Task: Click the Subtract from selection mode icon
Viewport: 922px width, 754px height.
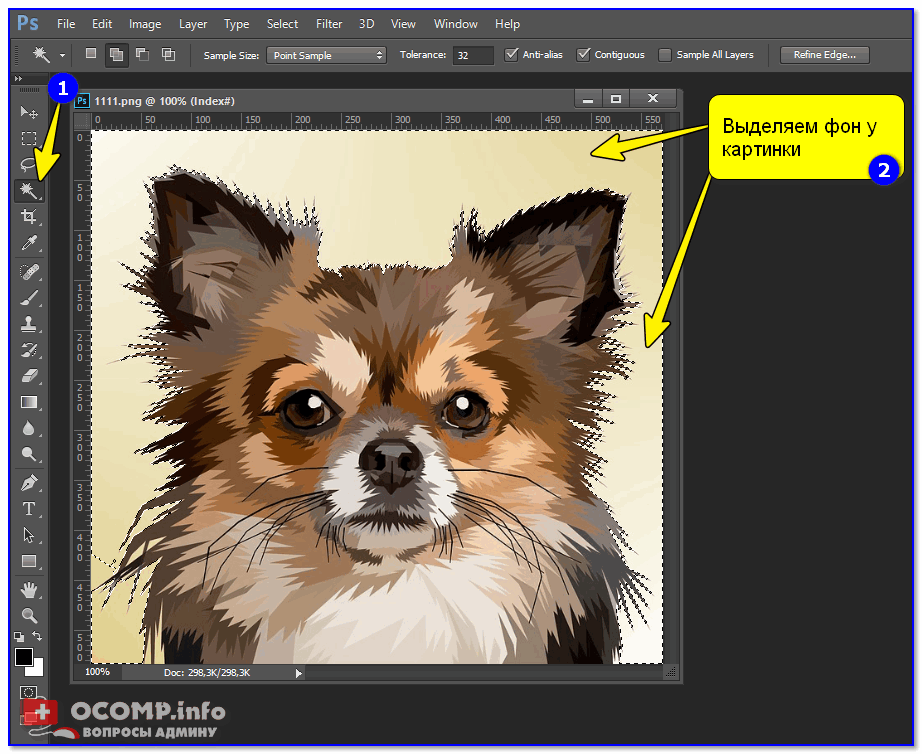Action: (142, 55)
